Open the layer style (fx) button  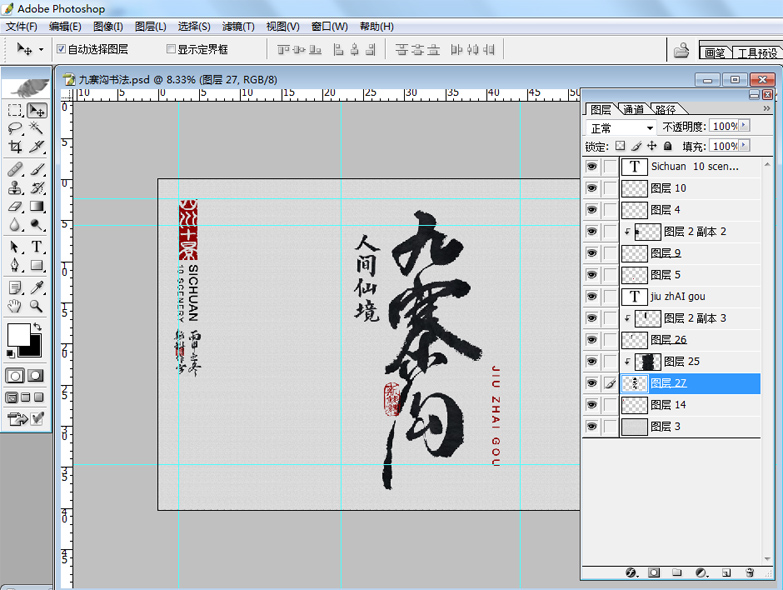coord(631,573)
